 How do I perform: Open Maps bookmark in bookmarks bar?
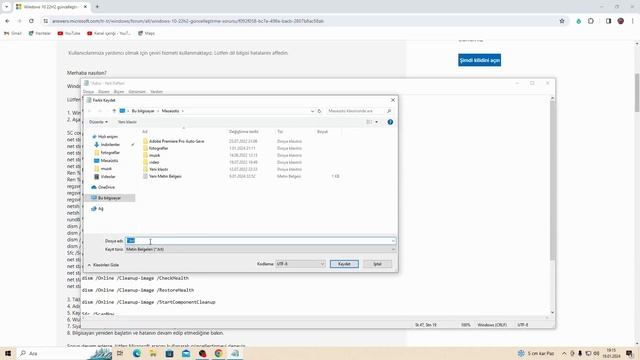pyautogui.click(x=147, y=33)
